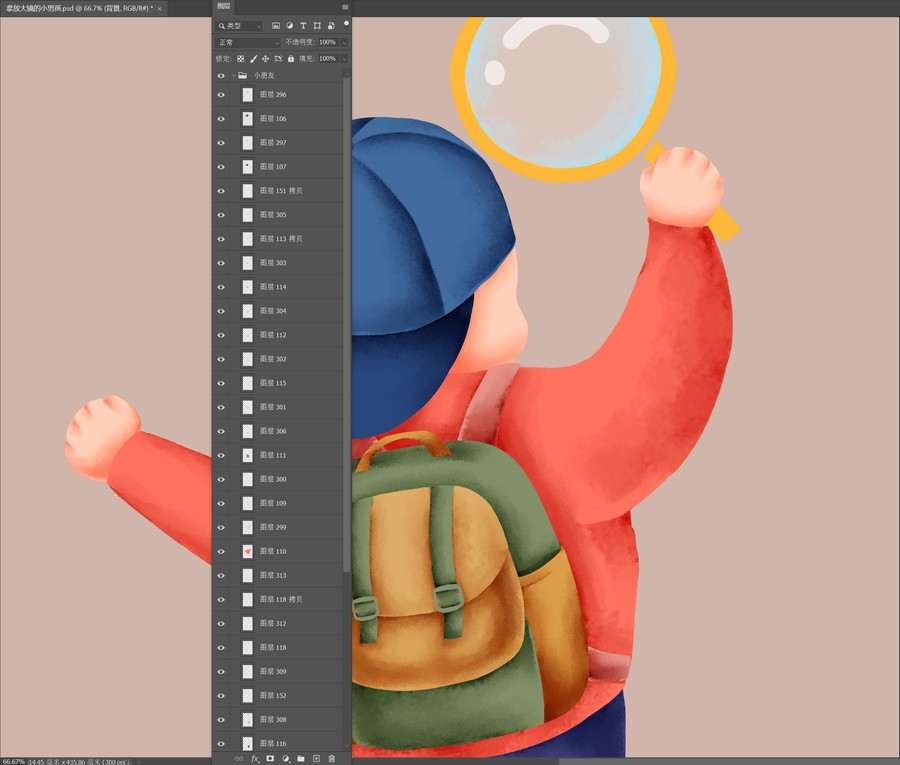
Task: Toggle eye icon for 图层 114
Action: (x=221, y=287)
